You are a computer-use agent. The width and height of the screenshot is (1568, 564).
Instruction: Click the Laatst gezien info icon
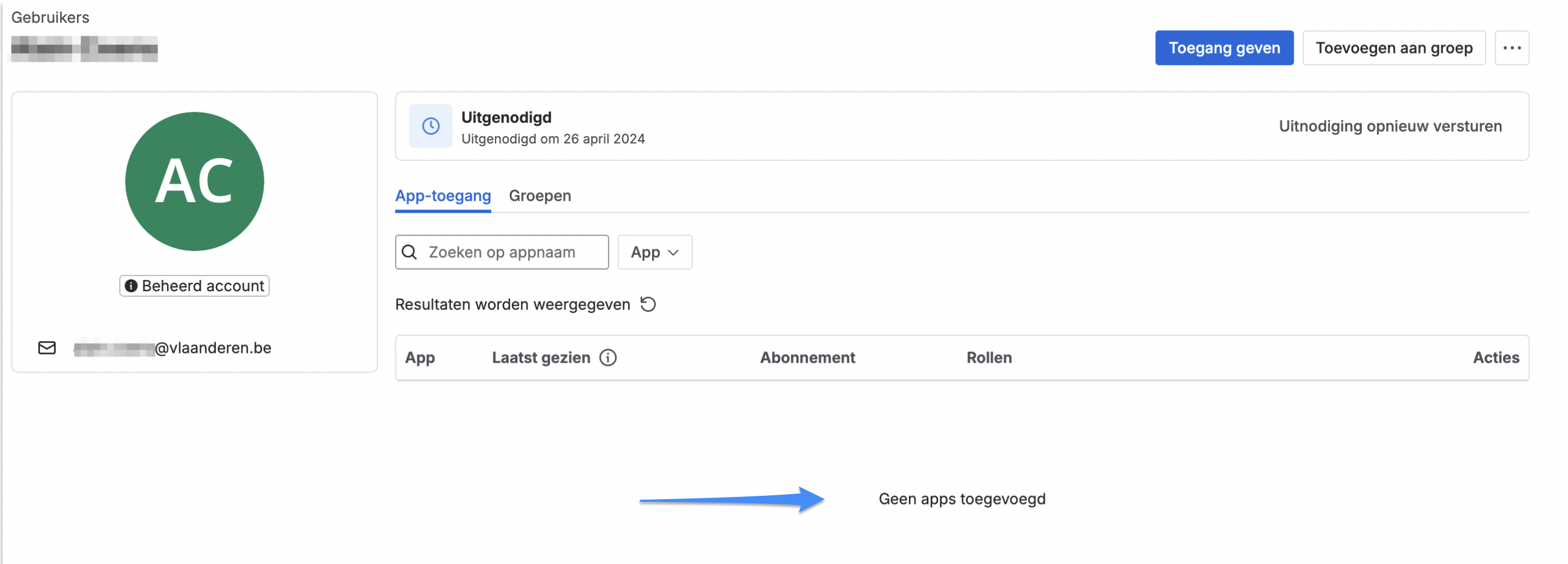point(607,357)
